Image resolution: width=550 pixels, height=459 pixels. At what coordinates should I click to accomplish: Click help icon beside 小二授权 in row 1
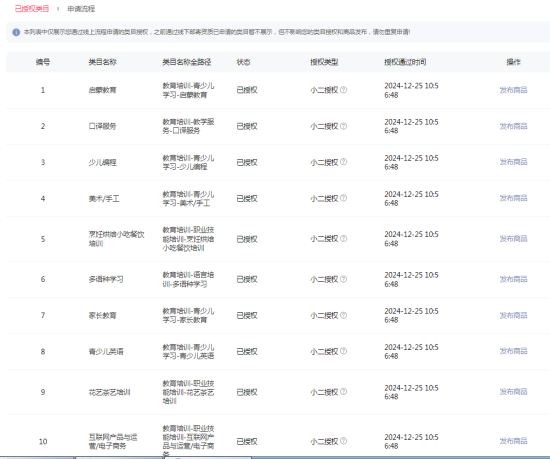click(x=344, y=90)
